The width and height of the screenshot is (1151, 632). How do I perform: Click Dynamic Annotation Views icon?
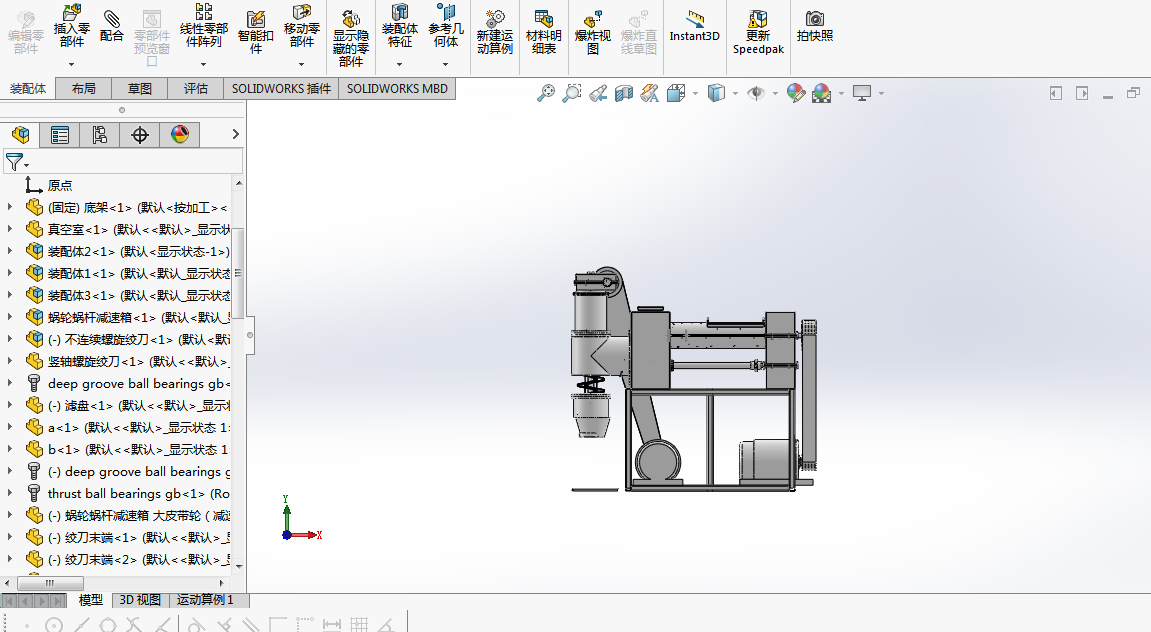click(x=649, y=93)
